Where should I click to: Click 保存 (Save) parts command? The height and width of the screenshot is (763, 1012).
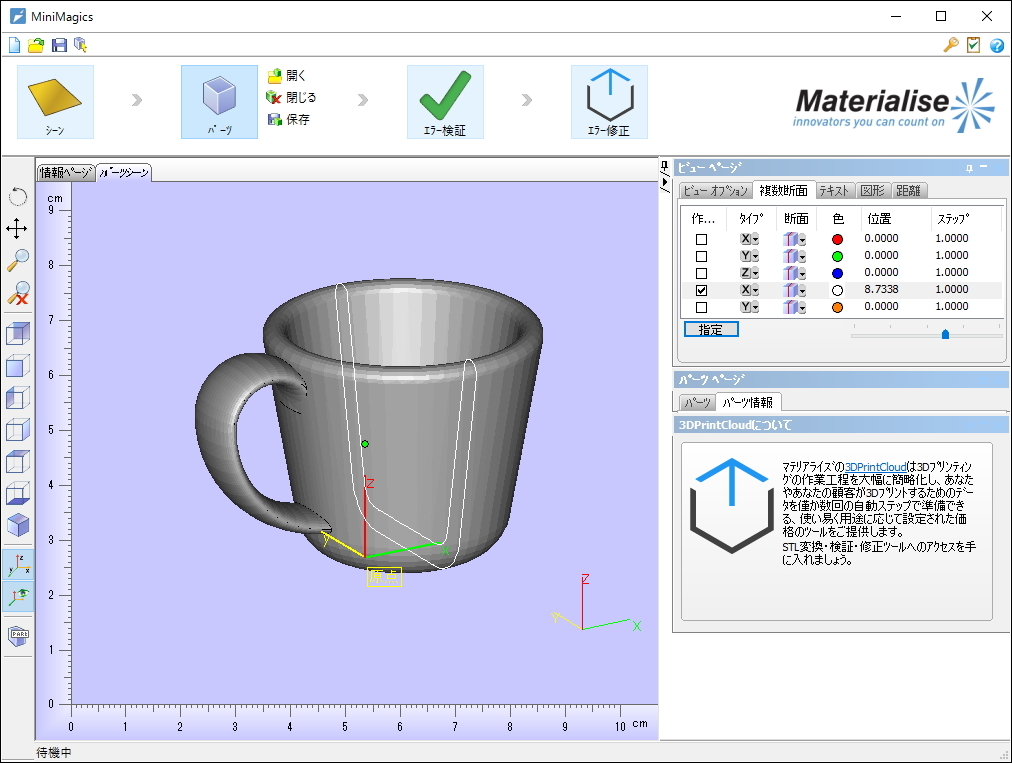tap(288, 119)
